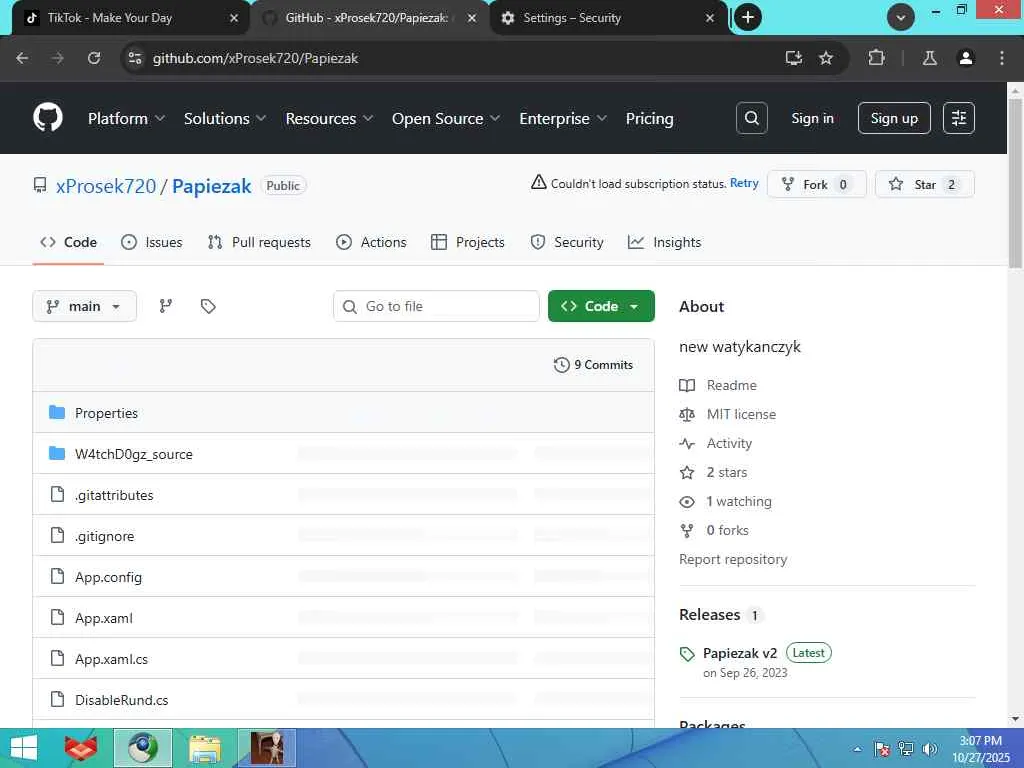
Task: Open a new tab with the plus button
Action: point(748,18)
